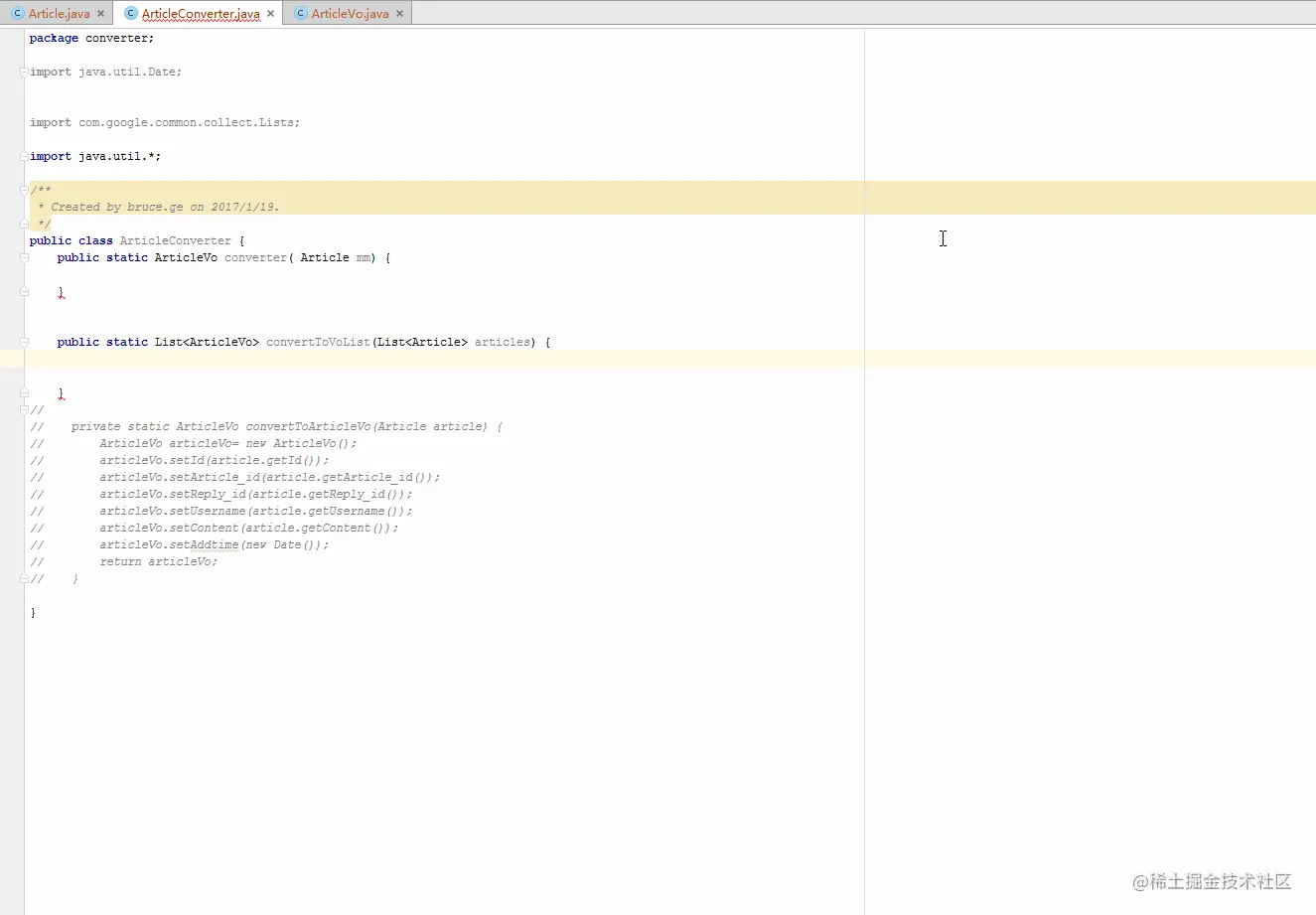
Task: Click 'import com.google.common.collect.Lists;' line
Action: click(x=165, y=122)
